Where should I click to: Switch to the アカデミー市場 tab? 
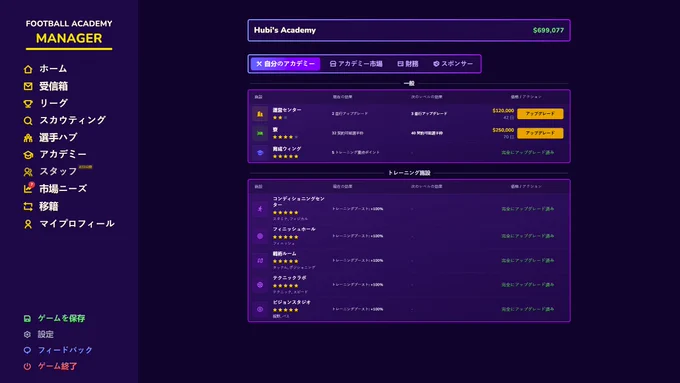[356, 64]
